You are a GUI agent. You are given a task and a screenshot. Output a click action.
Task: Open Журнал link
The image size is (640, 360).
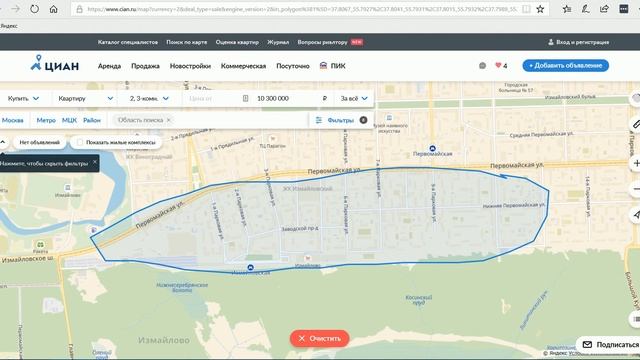click(278, 42)
